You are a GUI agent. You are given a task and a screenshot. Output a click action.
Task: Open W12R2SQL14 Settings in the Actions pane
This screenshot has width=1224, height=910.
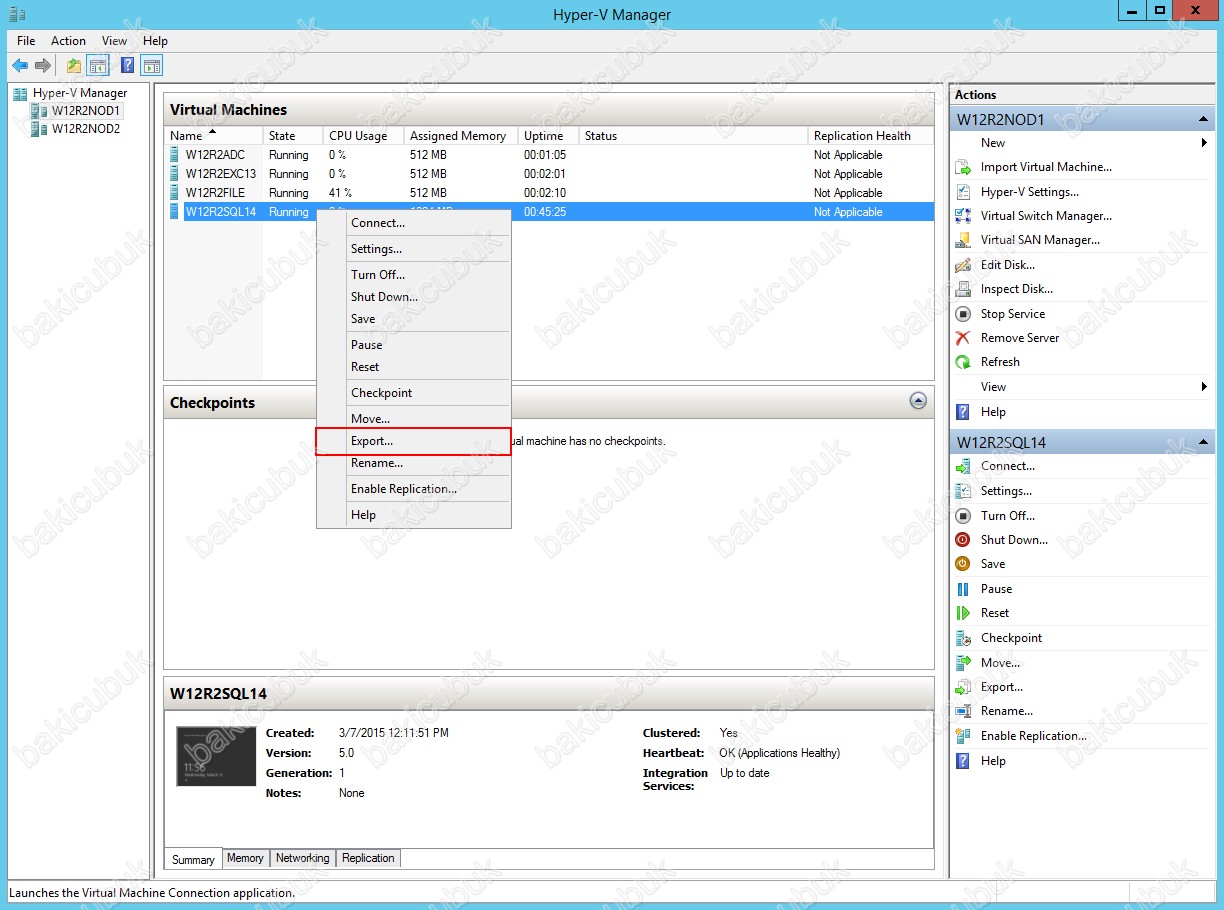click(x=1006, y=491)
